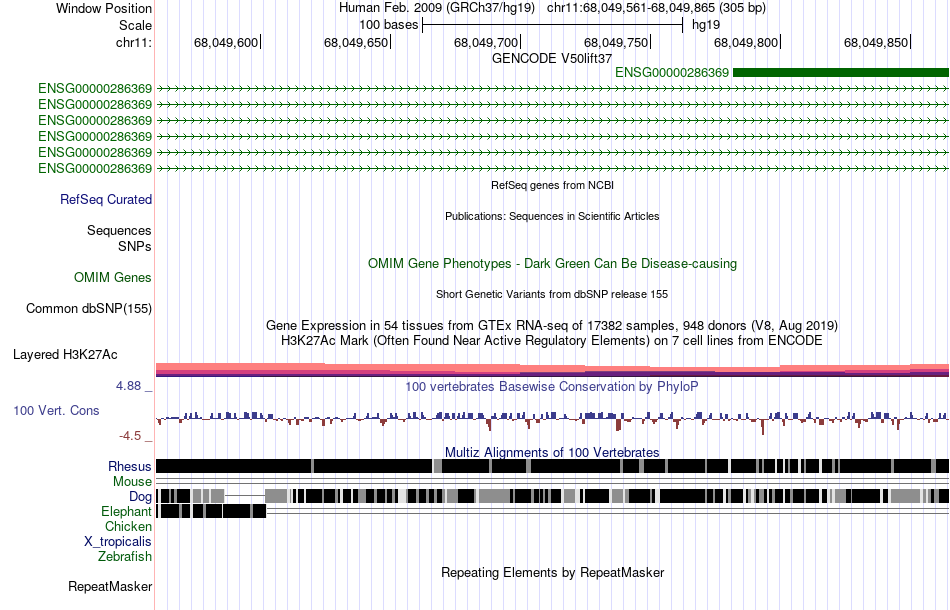This screenshot has width=950, height=610.
Task: Open the RefSeq genes from NCBI title
Action: (x=552, y=185)
